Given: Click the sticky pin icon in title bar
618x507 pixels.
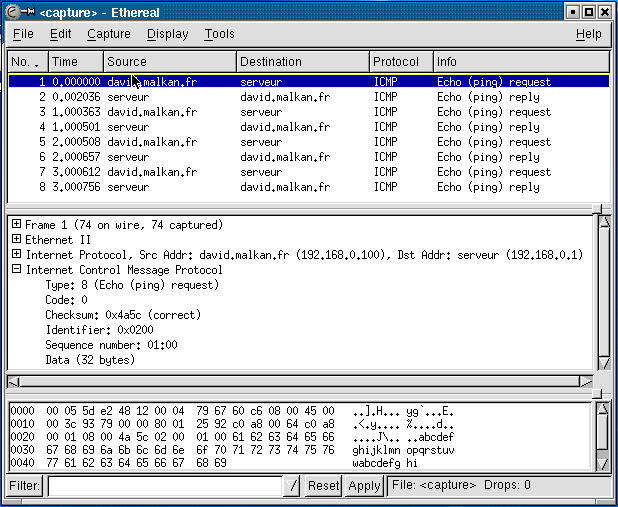Looking at the screenshot, I should coord(28,12).
